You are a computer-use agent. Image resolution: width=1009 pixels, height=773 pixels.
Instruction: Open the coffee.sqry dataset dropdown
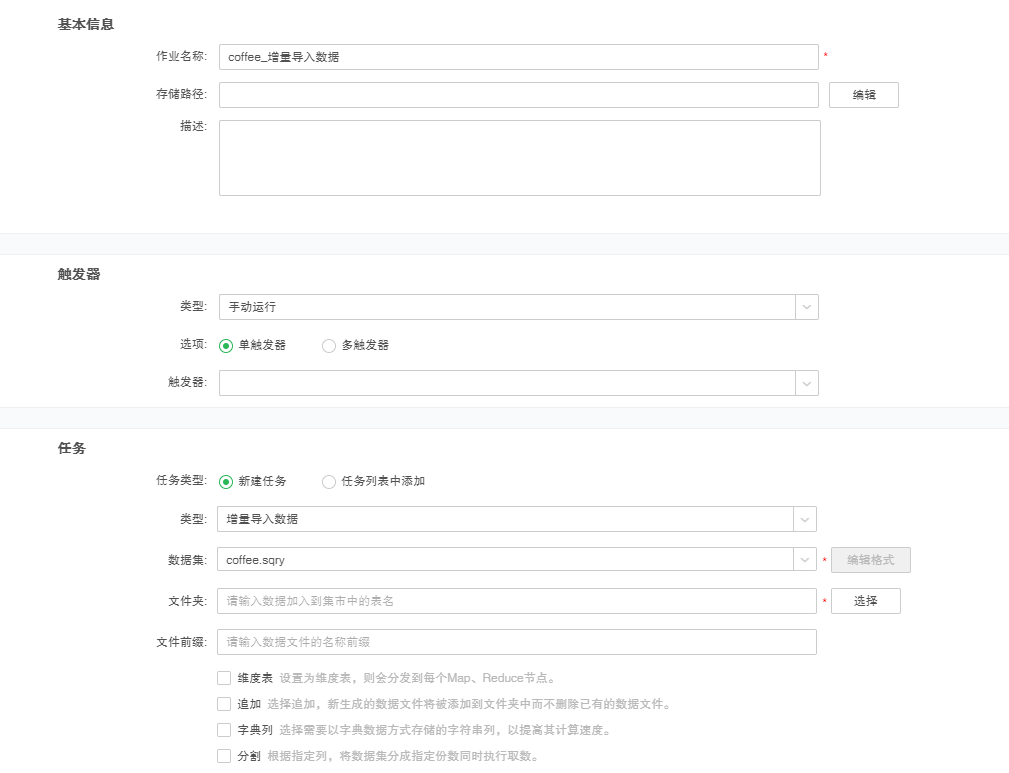806,561
